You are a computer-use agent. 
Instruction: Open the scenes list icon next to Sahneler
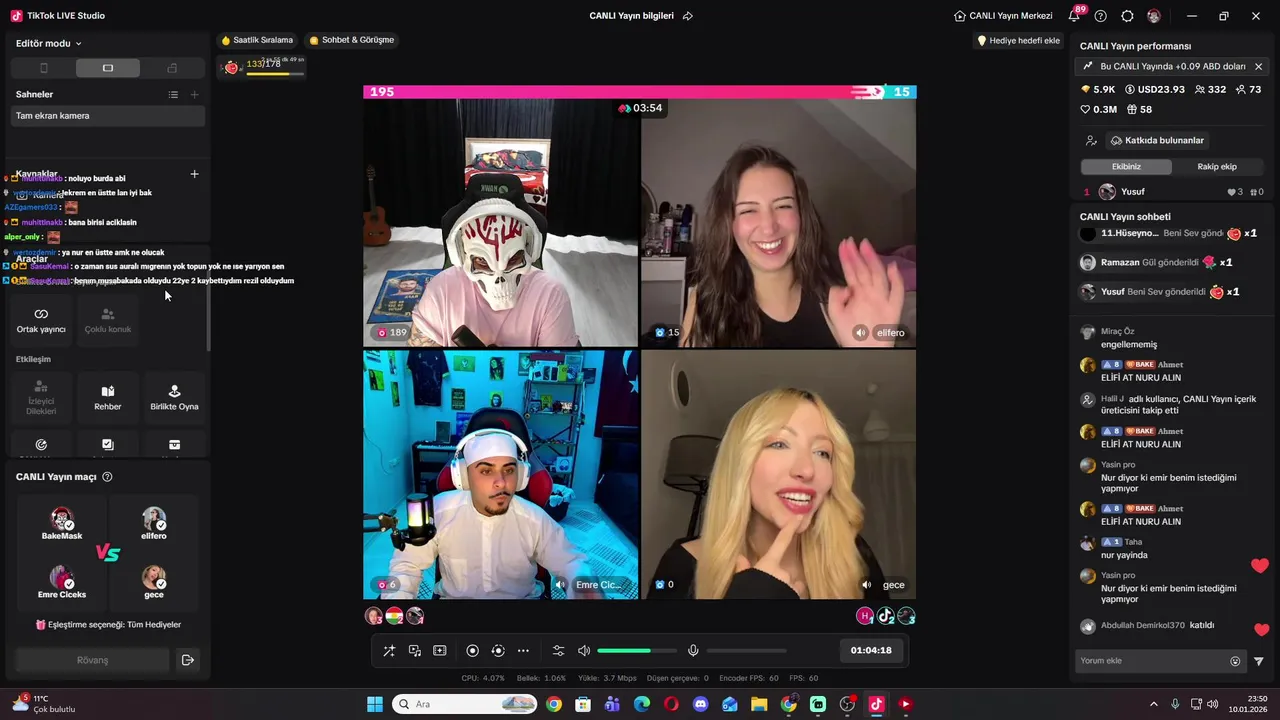pyautogui.click(x=173, y=95)
